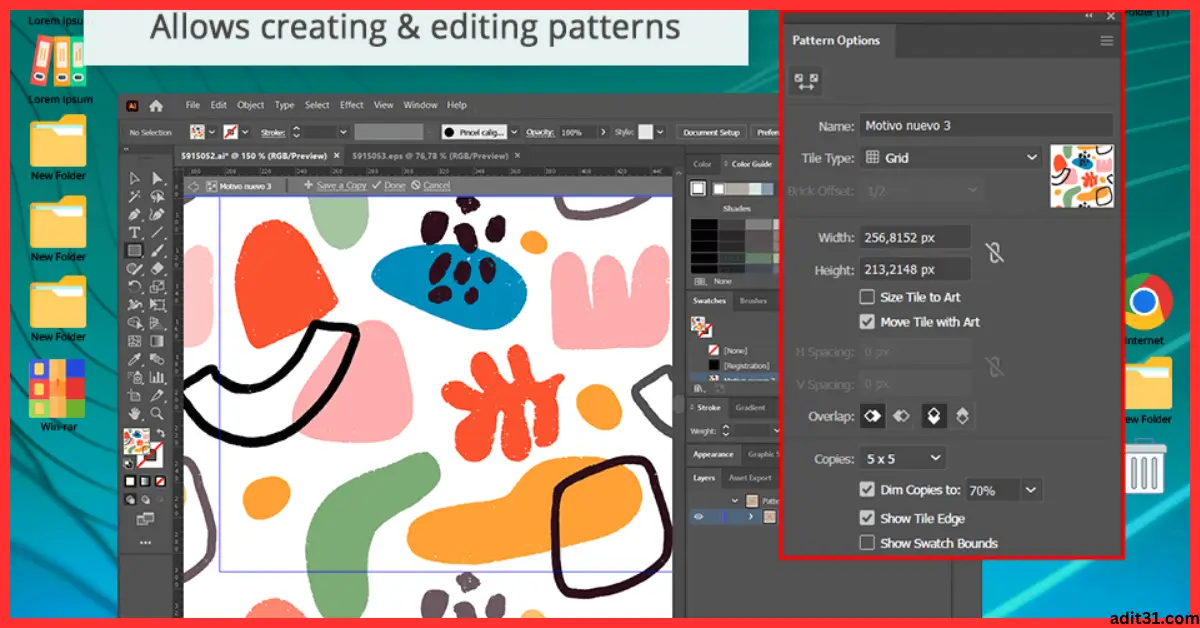Select the Hand tool
Viewport: 1200px width, 628px height.
click(134, 413)
